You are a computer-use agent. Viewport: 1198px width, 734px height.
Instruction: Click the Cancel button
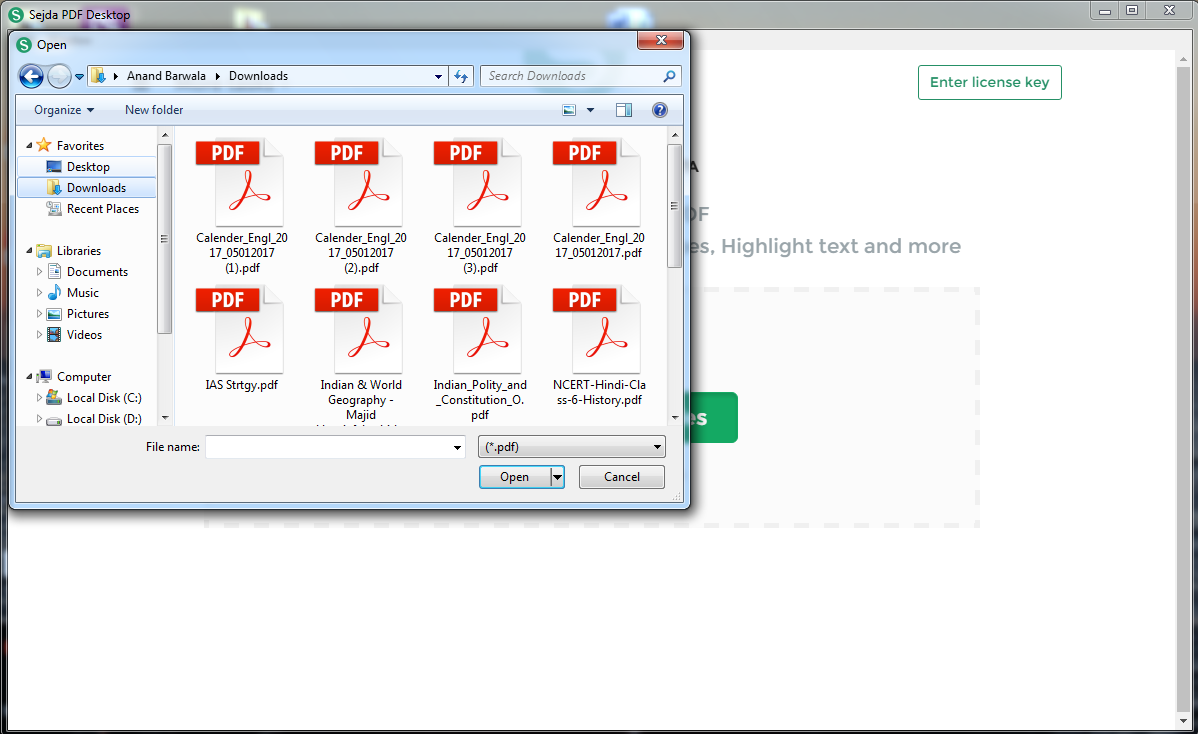(x=622, y=477)
